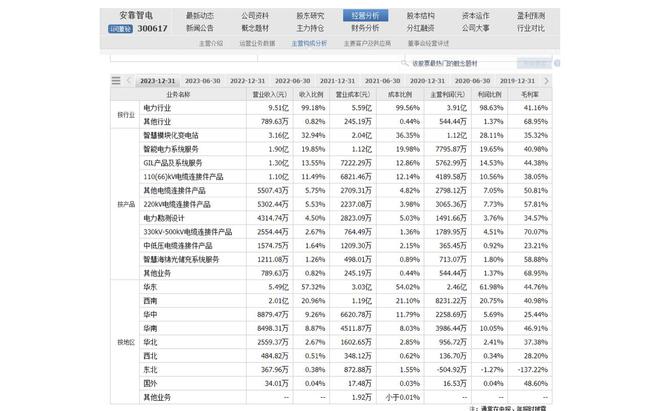This screenshot has width=660, height=411.
Task: Click the -137.22% gross margin value
Action: [532, 370]
